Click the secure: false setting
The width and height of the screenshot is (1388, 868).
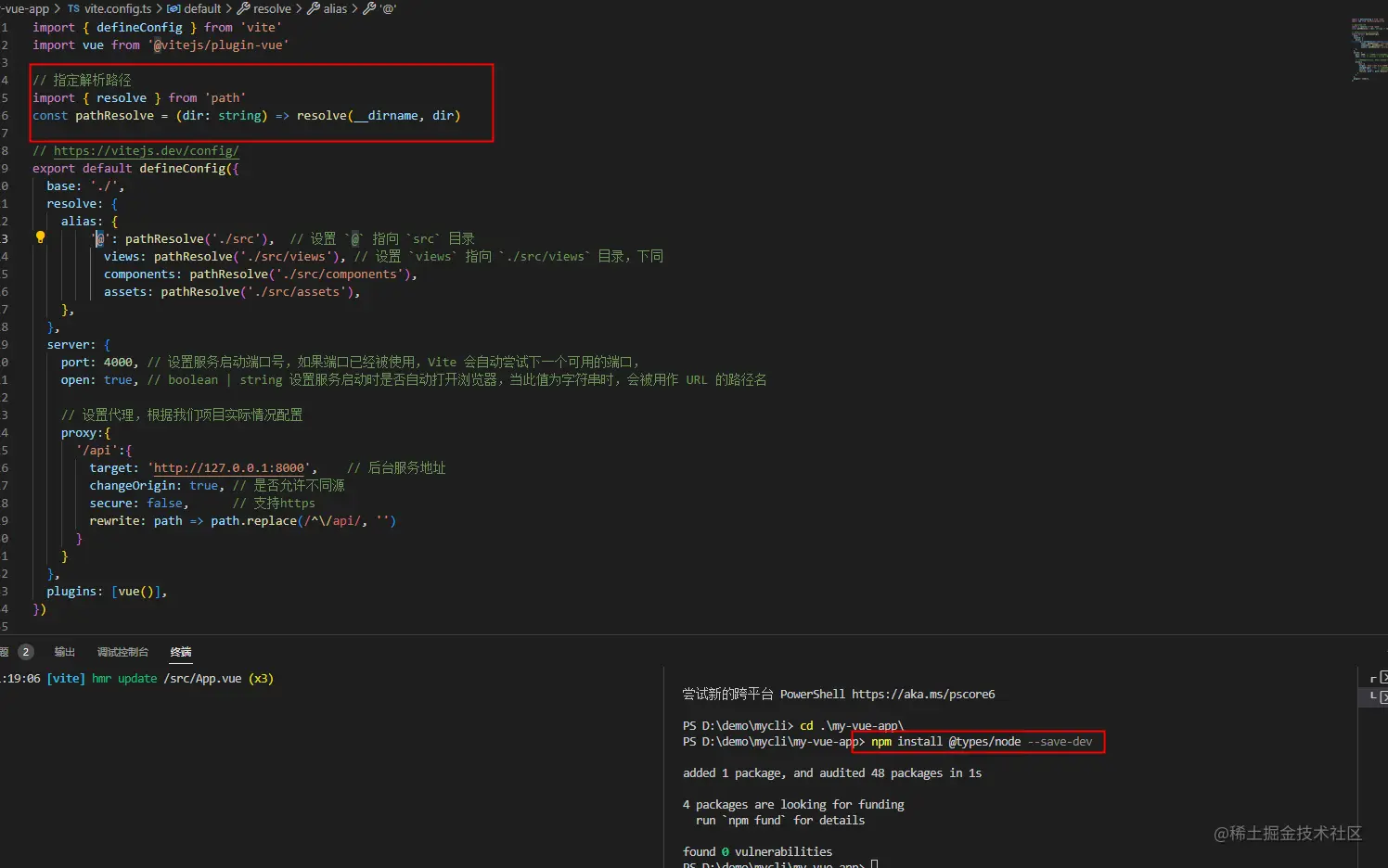pyautogui.click(x=139, y=503)
